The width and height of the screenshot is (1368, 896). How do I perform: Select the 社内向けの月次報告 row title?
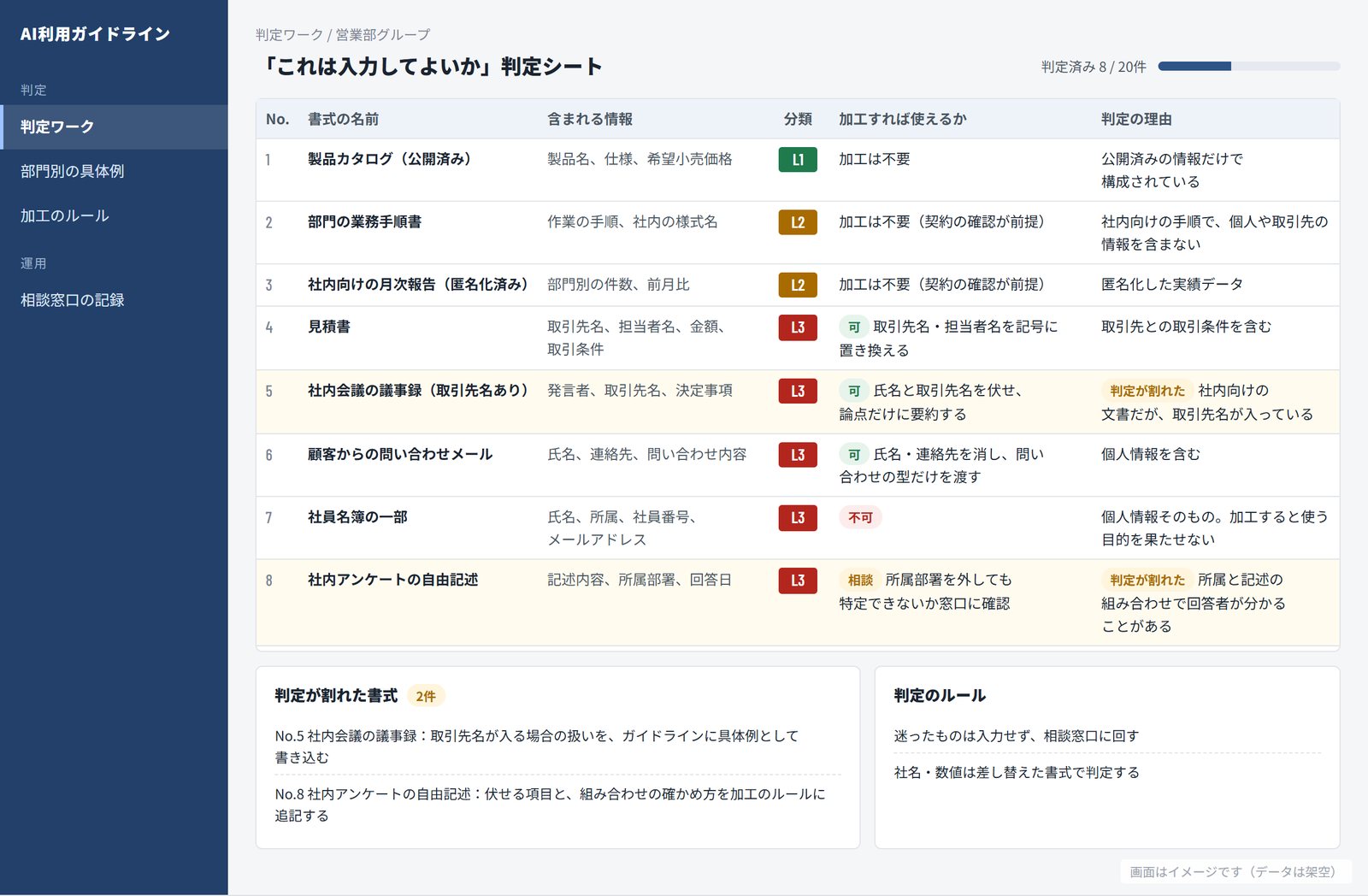click(419, 285)
